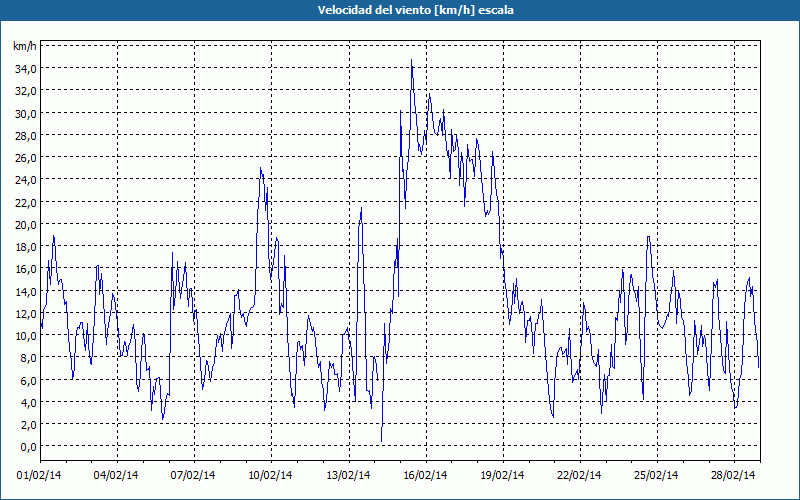
Task: Click the 10/02/14 date label
Action: pyautogui.click(x=270, y=475)
